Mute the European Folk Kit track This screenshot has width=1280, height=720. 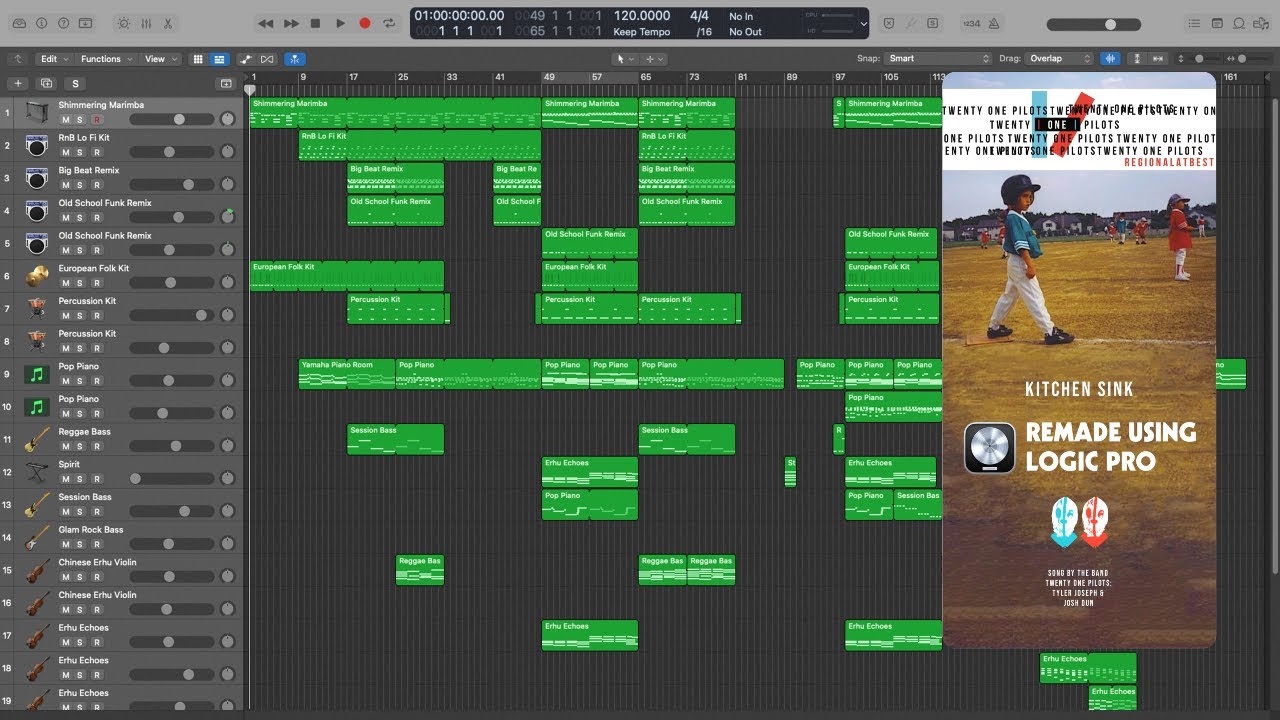tap(66, 283)
